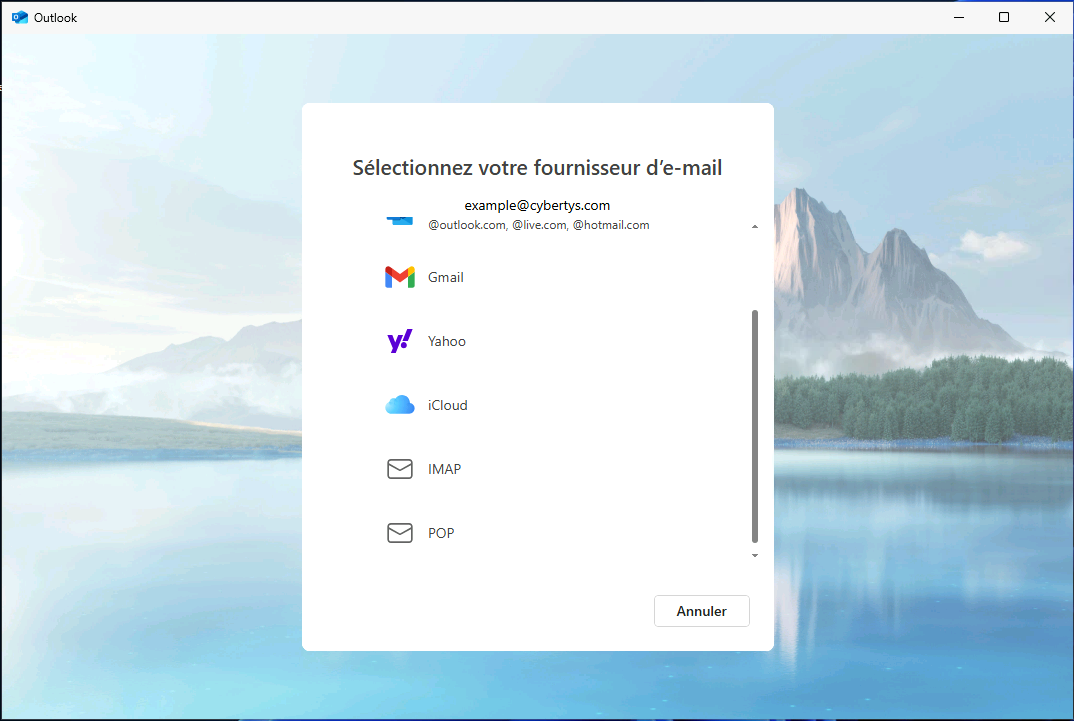This screenshot has height=721, width=1074.
Task: Click the POP envelope icon
Action: tap(400, 532)
